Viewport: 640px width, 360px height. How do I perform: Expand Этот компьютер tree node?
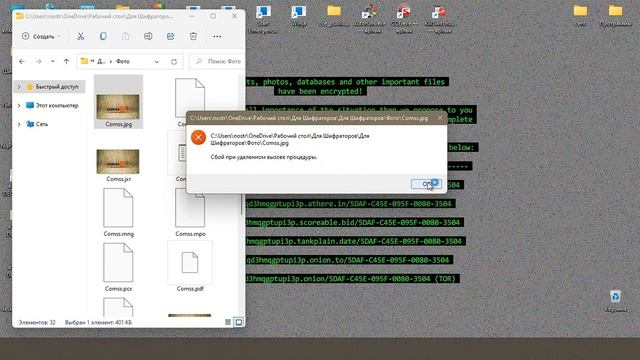(19, 105)
